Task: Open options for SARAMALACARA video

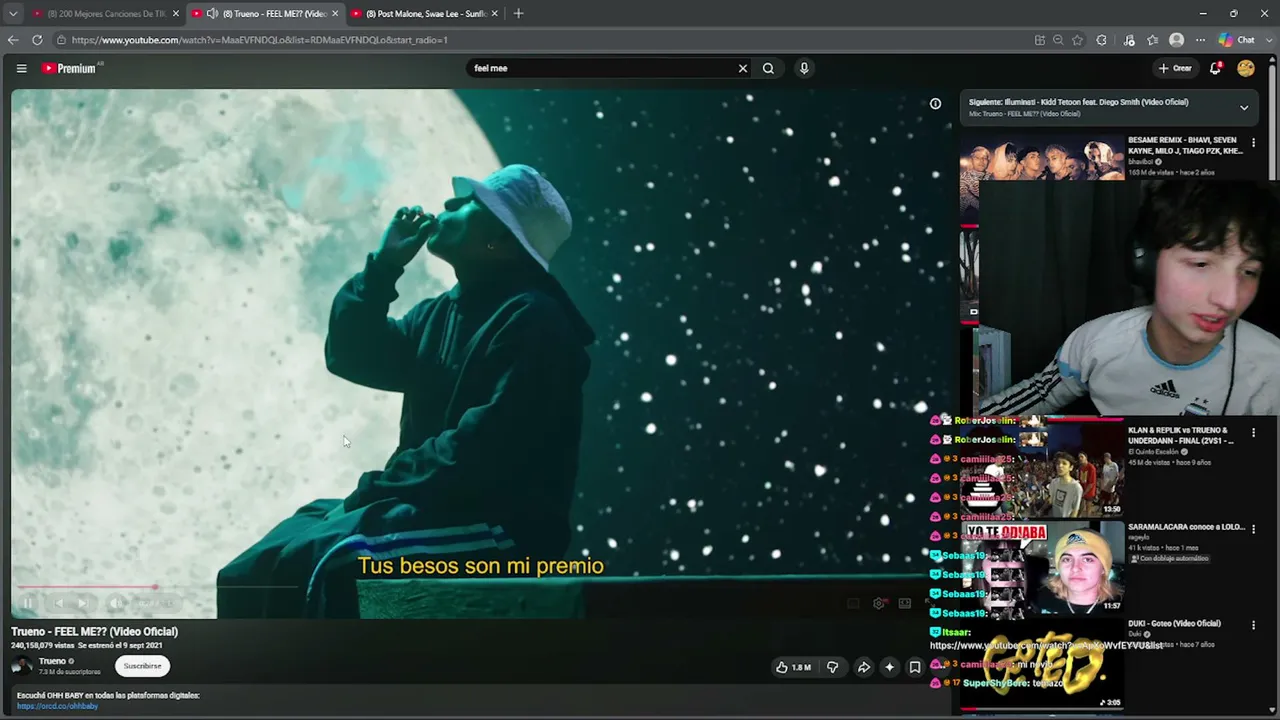Action: pos(1253,529)
